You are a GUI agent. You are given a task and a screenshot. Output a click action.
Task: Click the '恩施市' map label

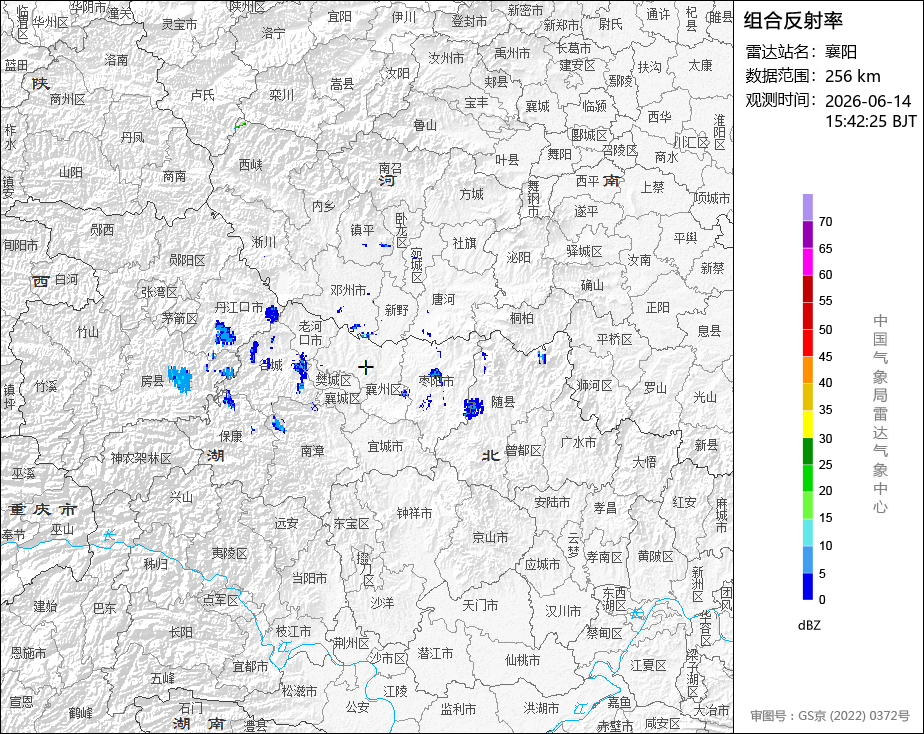click(x=28, y=653)
